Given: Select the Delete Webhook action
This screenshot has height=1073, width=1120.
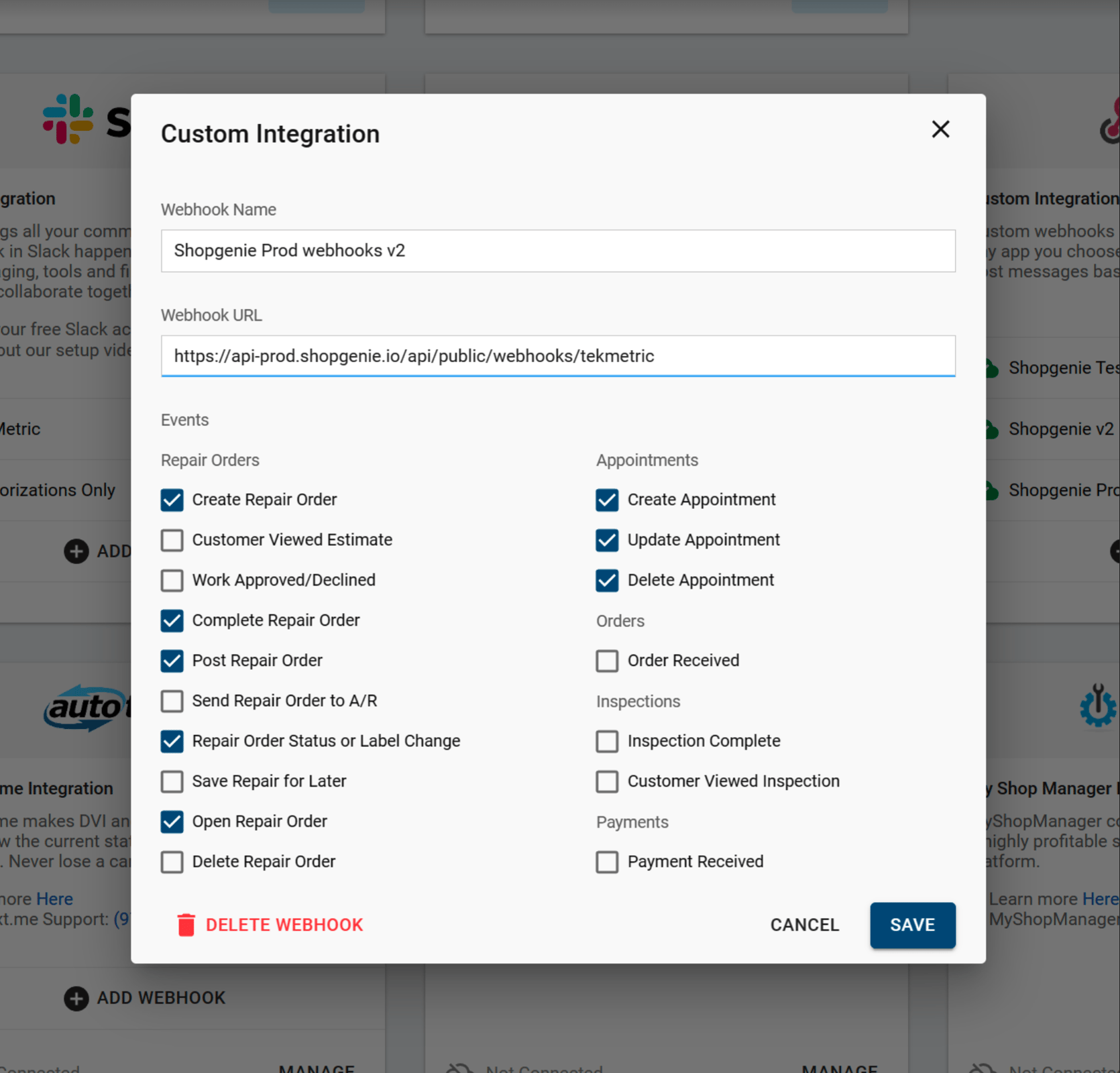Looking at the screenshot, I should coord(284,925).
